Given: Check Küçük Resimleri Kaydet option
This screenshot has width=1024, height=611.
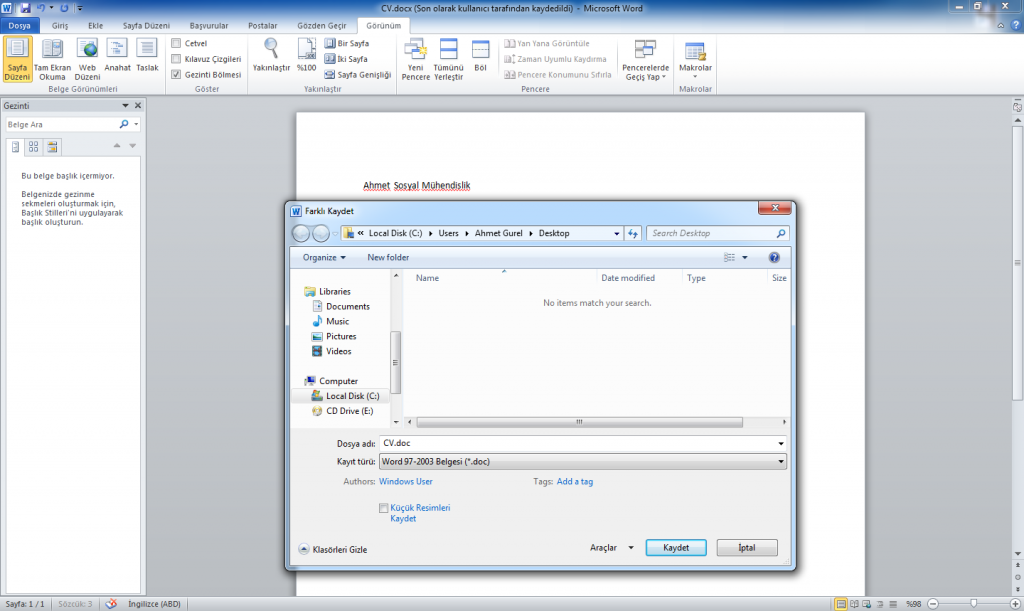Looking at the screenshot, I should [384, 509].
